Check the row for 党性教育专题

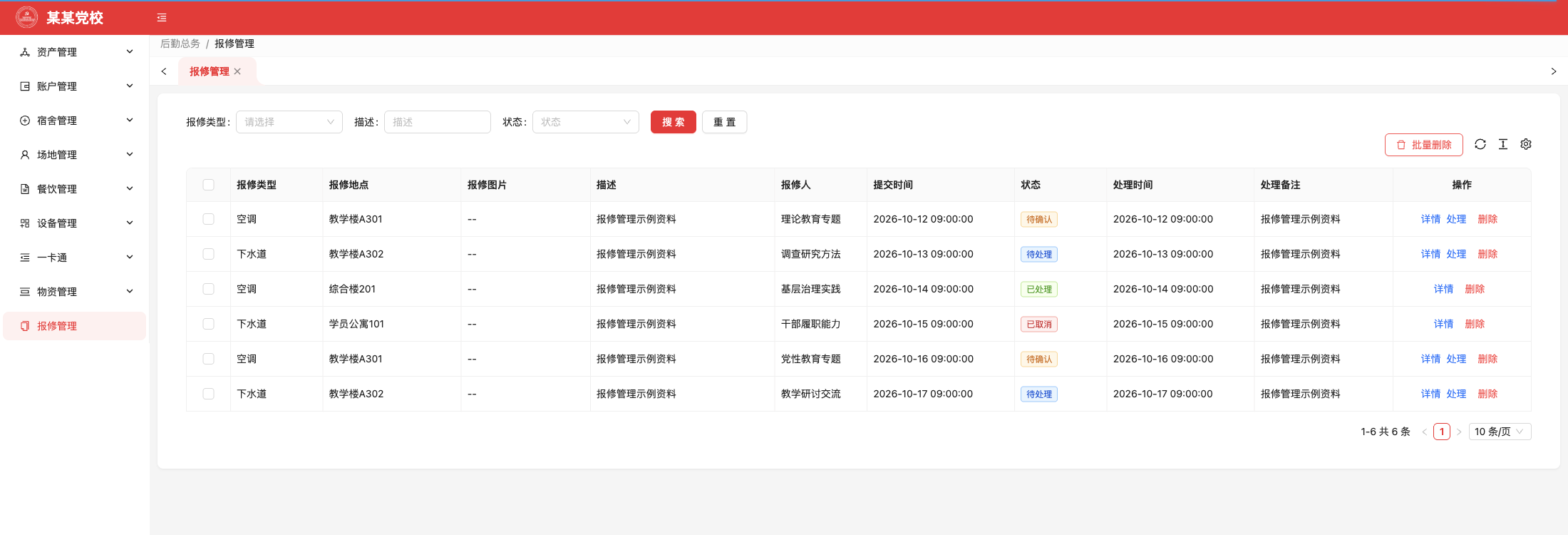click(208, 359)
